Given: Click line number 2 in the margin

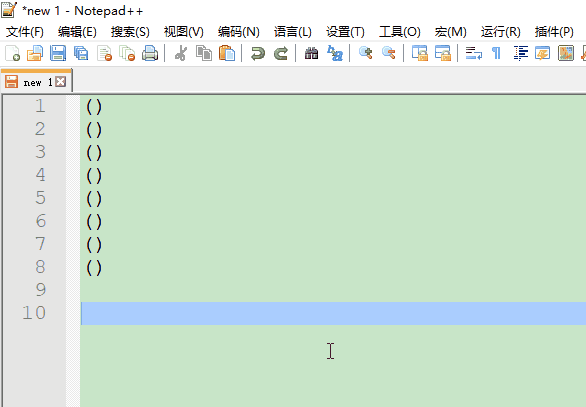Looking at the screenshot, I should [x=40, y=130].
